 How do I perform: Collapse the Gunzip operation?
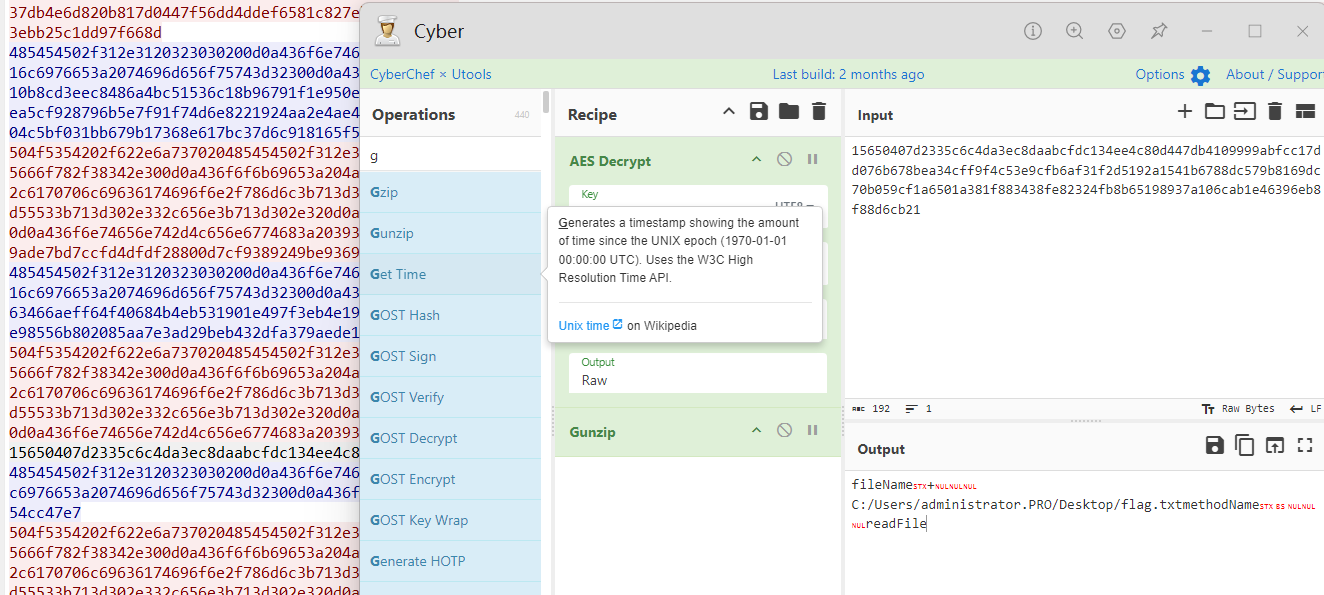pyautogui.click(x=757, y=430)
